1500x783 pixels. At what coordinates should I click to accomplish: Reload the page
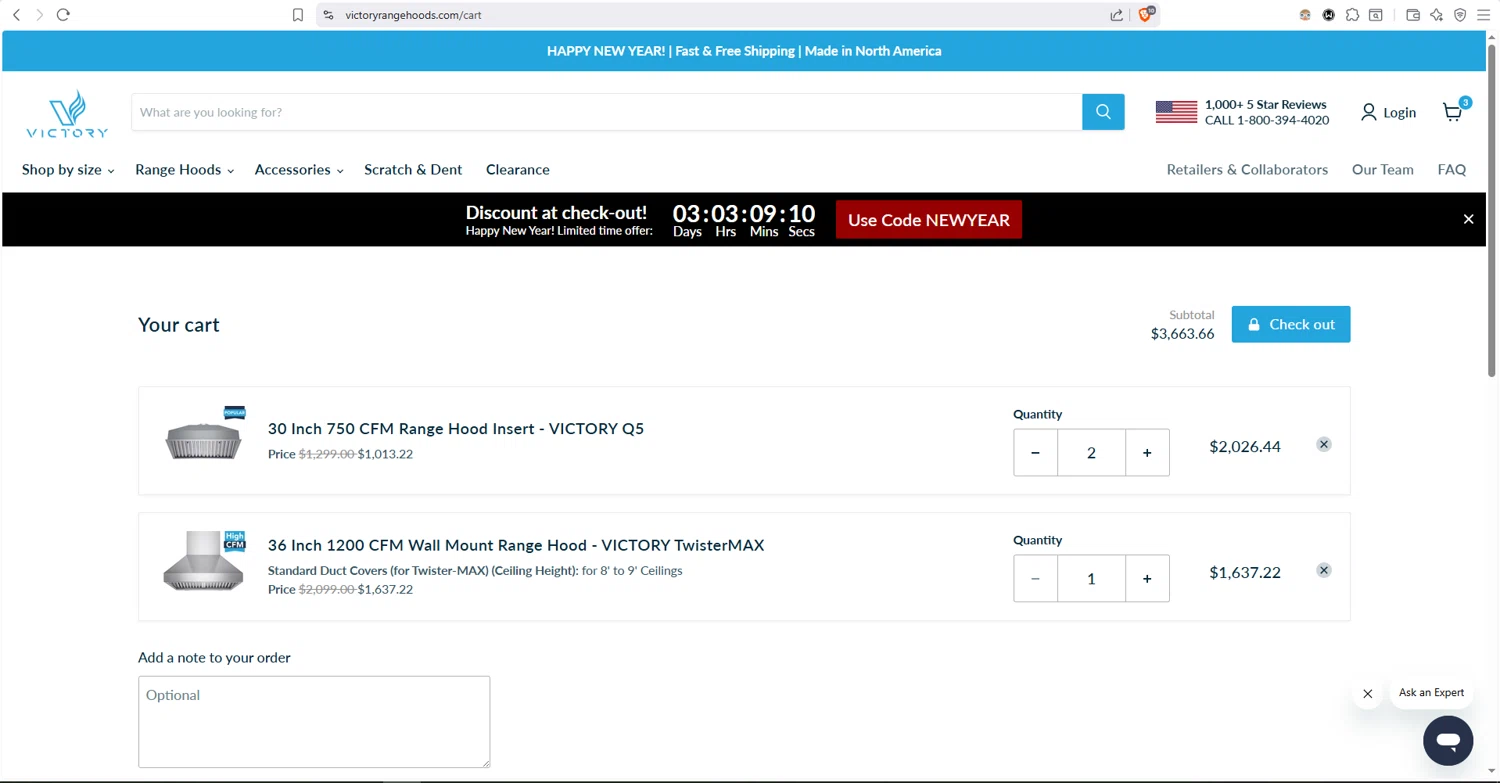[63, 15]
